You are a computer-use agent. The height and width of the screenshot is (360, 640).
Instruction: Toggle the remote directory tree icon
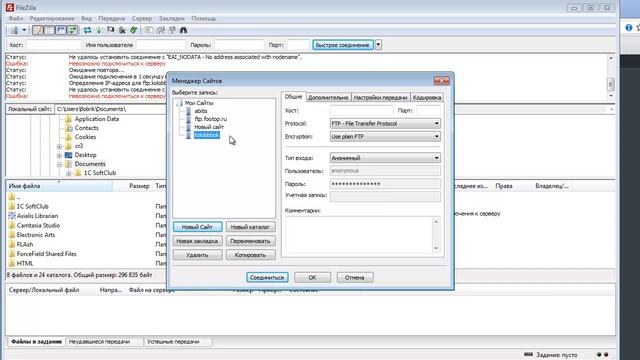61,30
